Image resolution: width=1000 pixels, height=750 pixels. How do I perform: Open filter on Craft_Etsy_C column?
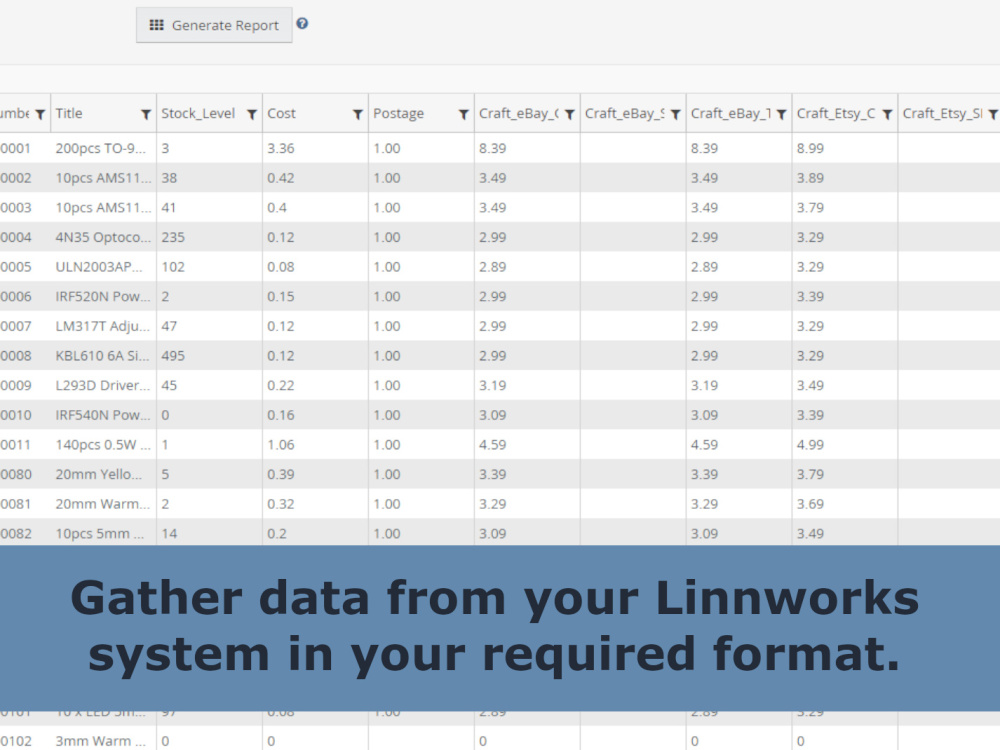pos(887,114)
